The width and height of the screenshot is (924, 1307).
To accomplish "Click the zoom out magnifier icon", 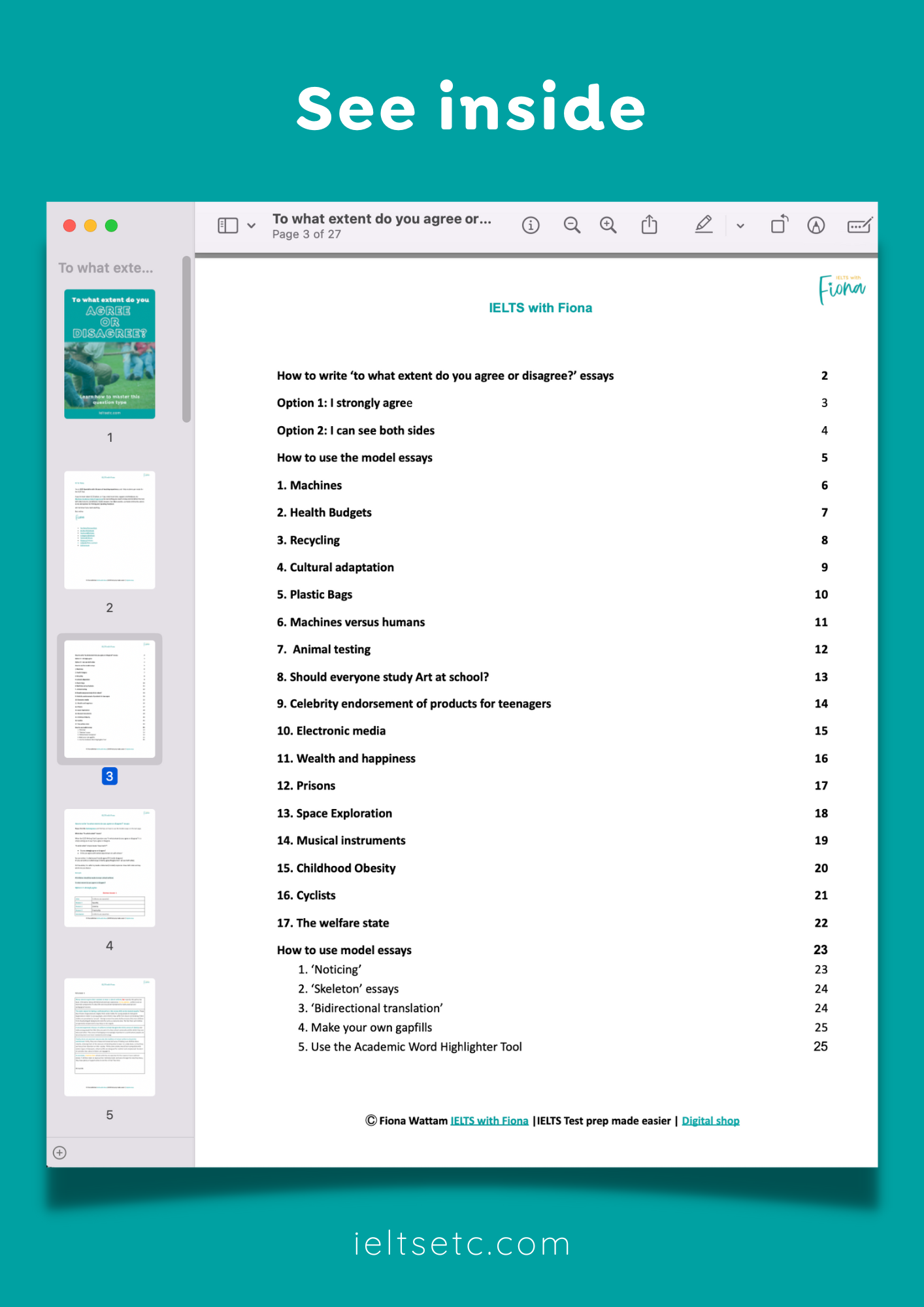I will tap(572, 225).
